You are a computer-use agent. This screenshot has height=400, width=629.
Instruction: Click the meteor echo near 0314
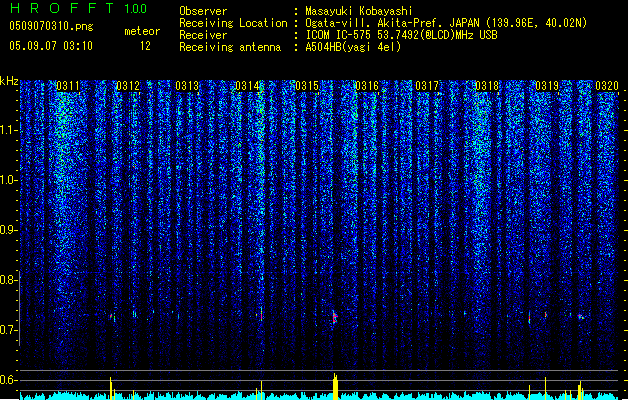click(x=261, y=314)
